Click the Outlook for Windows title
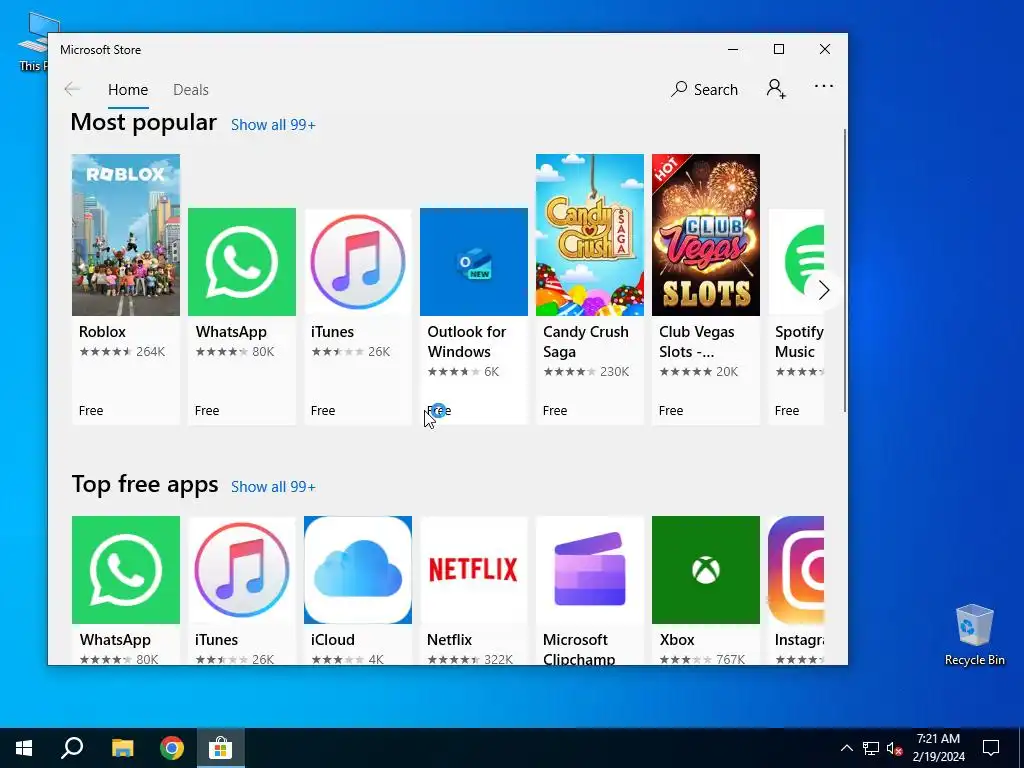The height and width of the screenshot is (768, 1024). coord(466,342)
